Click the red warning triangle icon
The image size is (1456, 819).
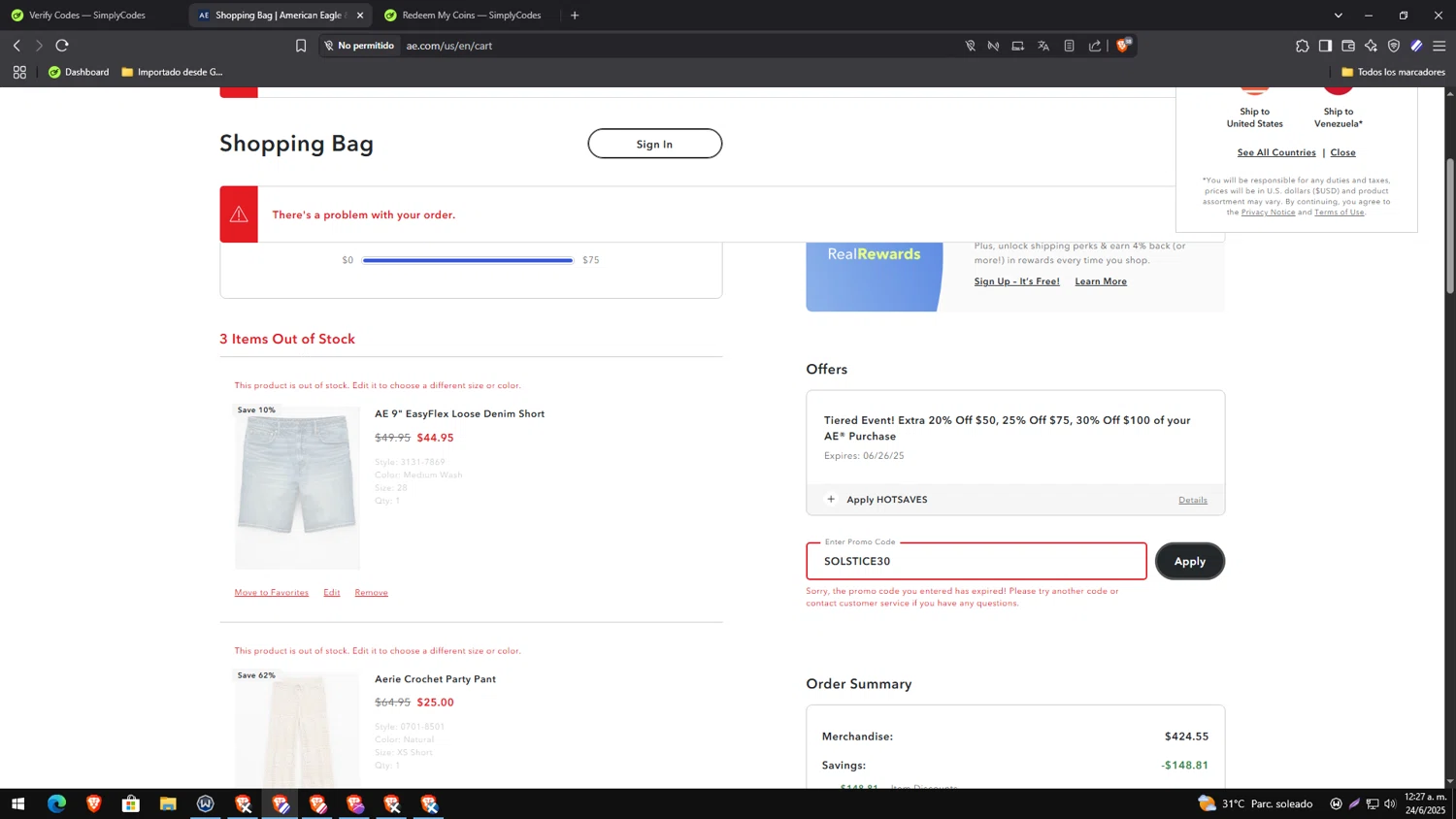tap(239, 214)
